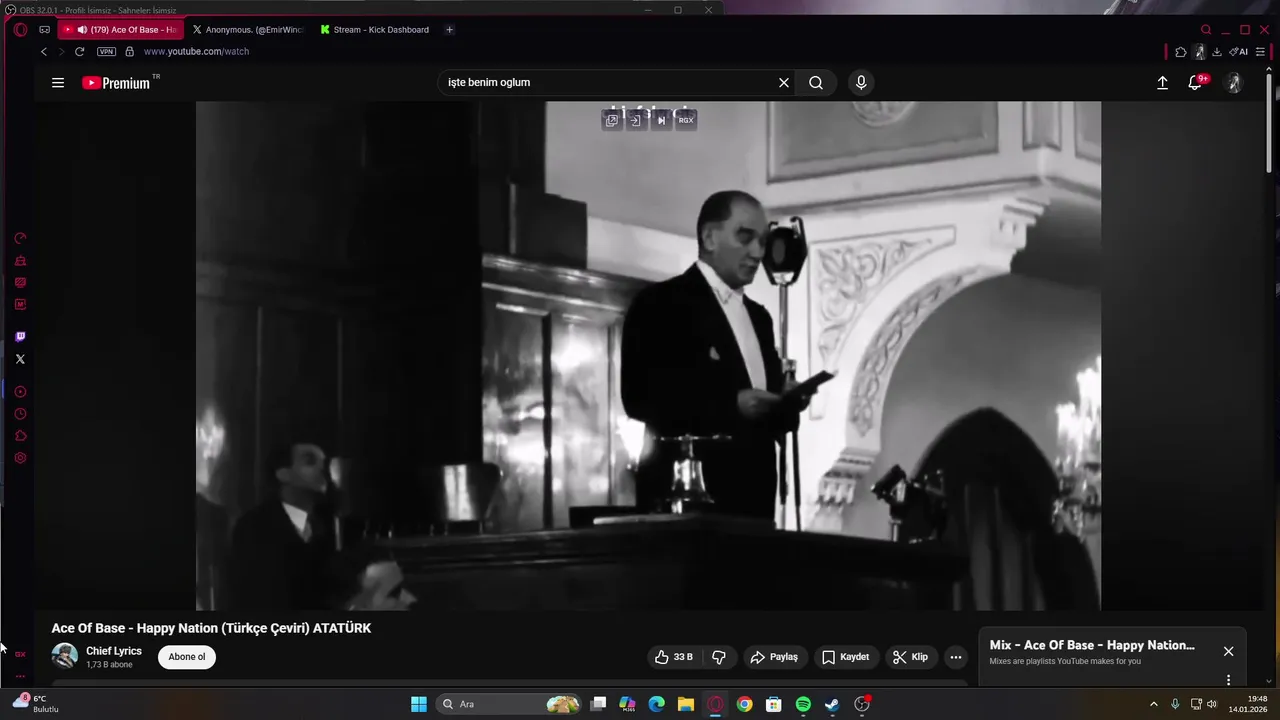Show hidden system tray icons
The width and height of the screenshot is (1280, 720).
click(1153, 704)
